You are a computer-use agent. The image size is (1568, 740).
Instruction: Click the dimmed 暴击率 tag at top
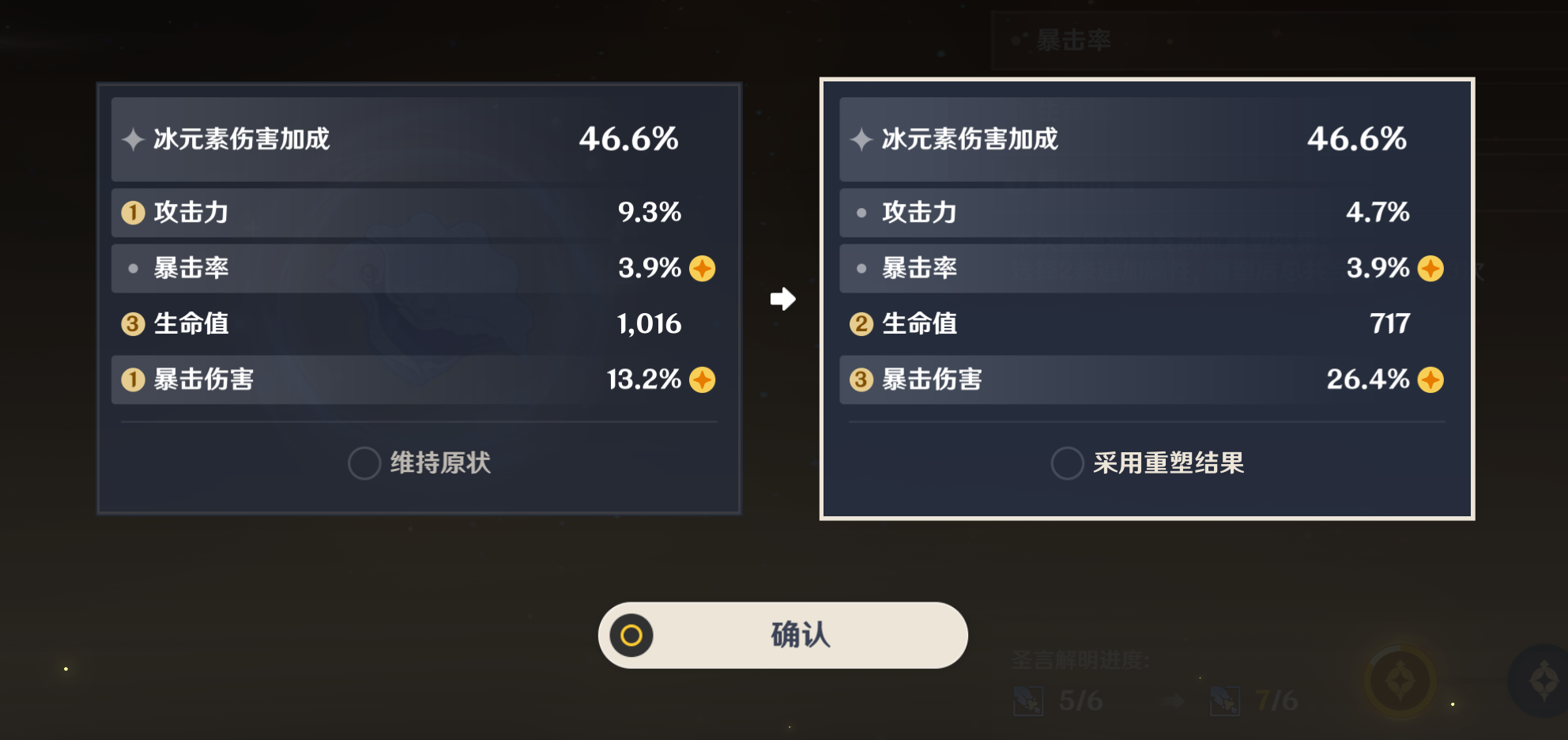1072,40
